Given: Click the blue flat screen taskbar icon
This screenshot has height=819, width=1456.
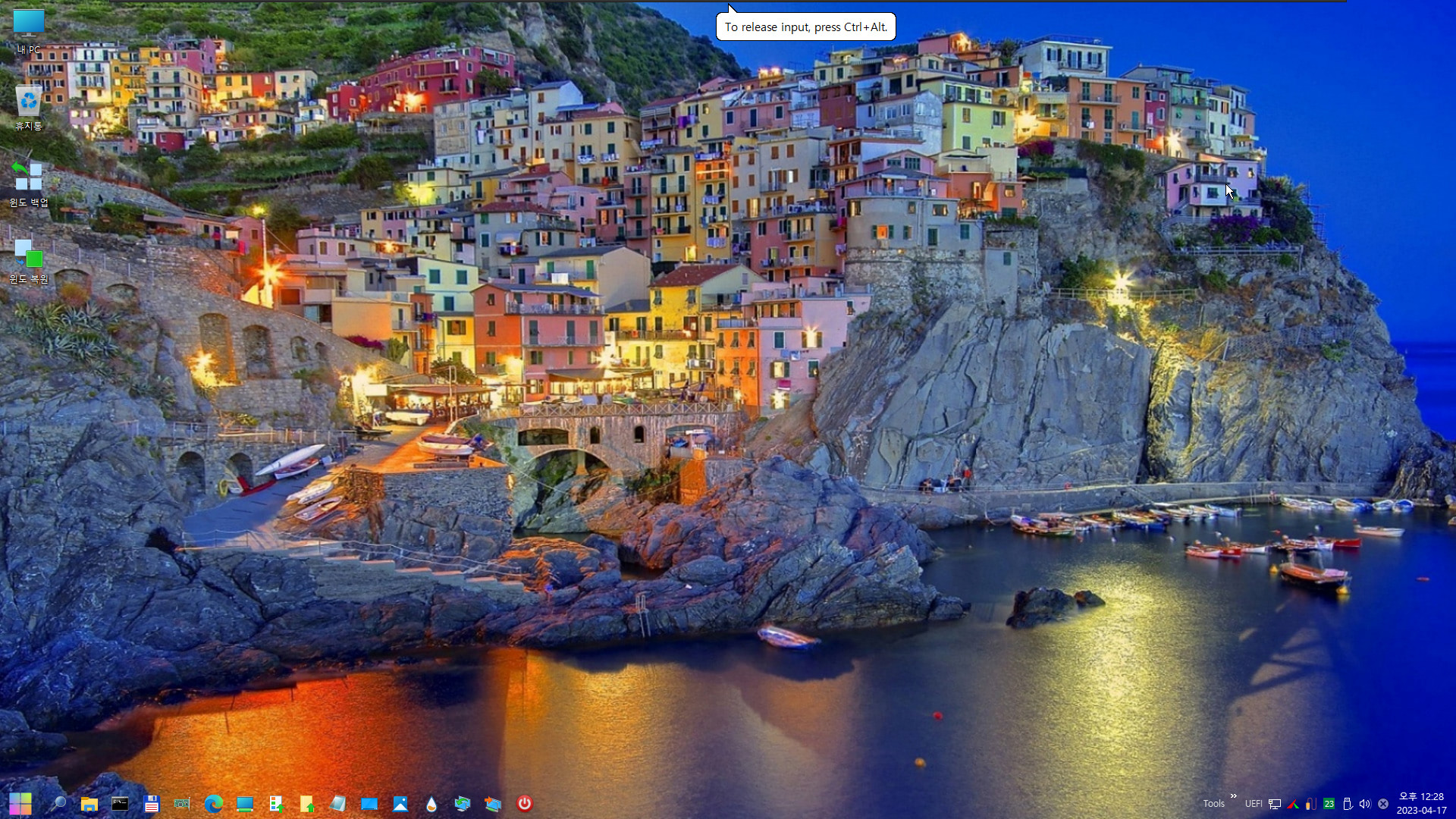Looking at the screenshot, I should (x=369, y=804).
